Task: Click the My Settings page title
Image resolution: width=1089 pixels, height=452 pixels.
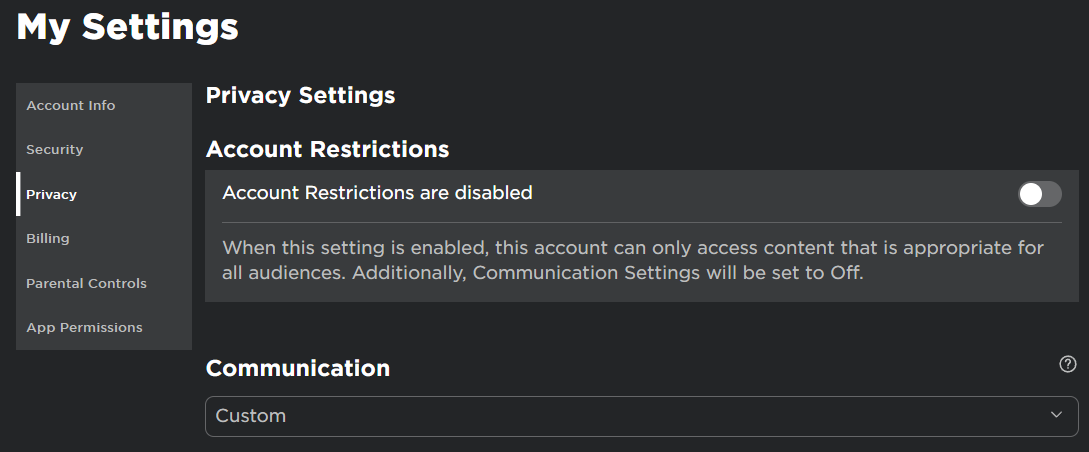Action: click(127, 27)
